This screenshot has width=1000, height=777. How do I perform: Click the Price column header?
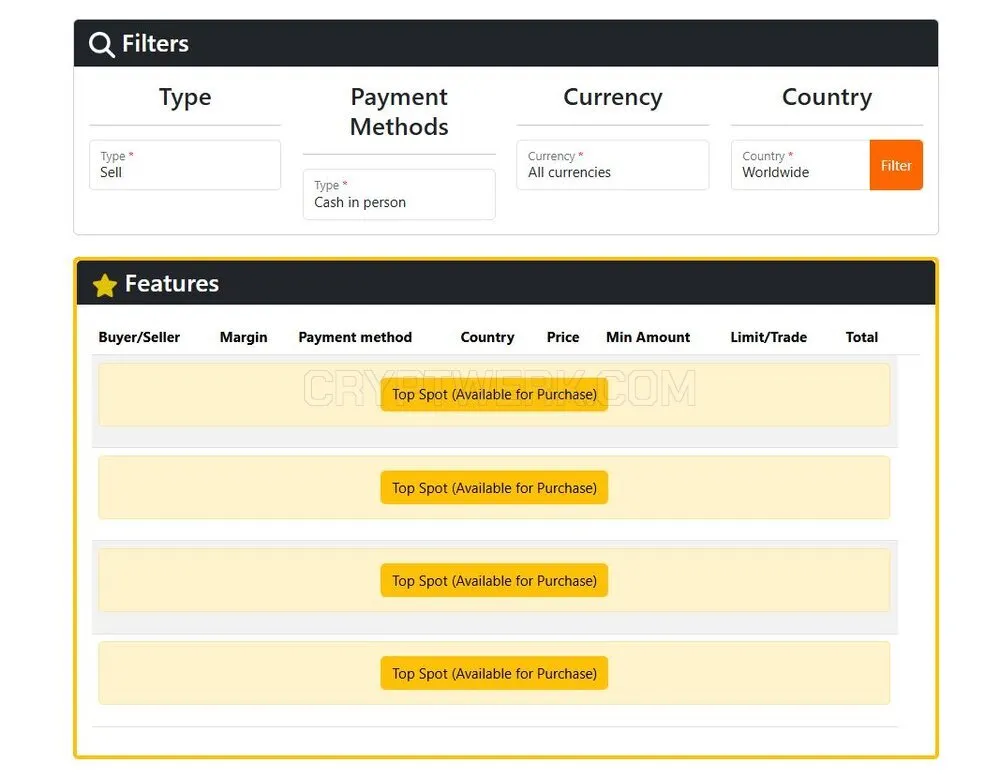point(562,337)
